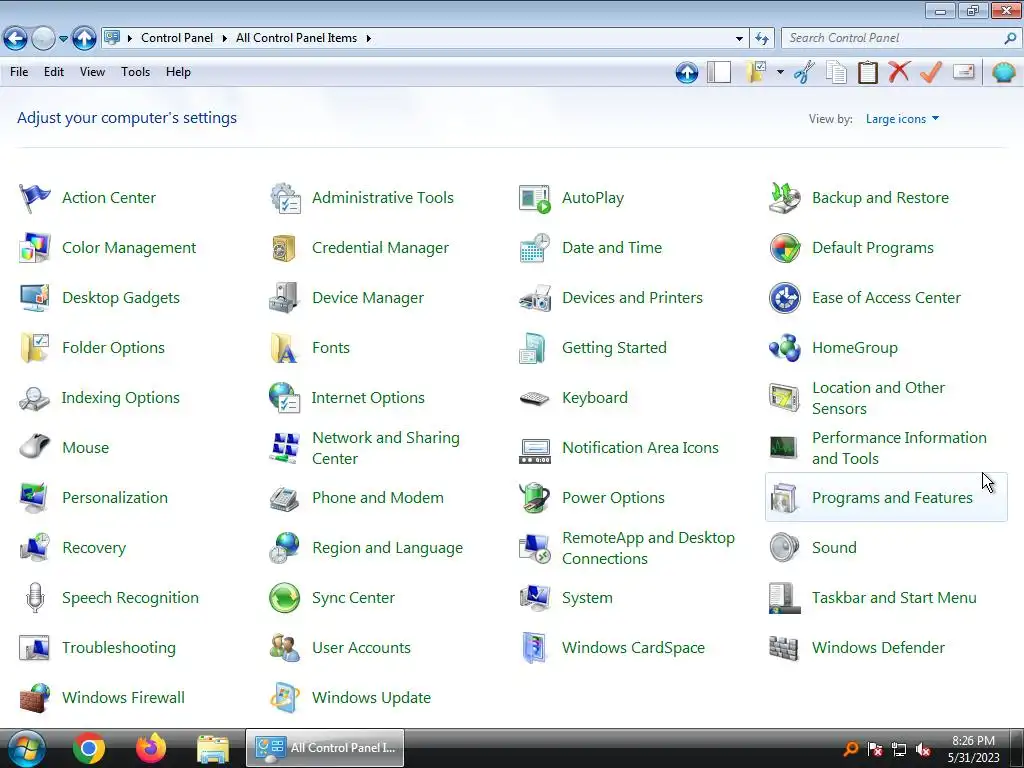Click Control Panel in the breadcrumb
Viewport: 1024px width, 768px height.
pyautogui.click(x=177, y=39)
